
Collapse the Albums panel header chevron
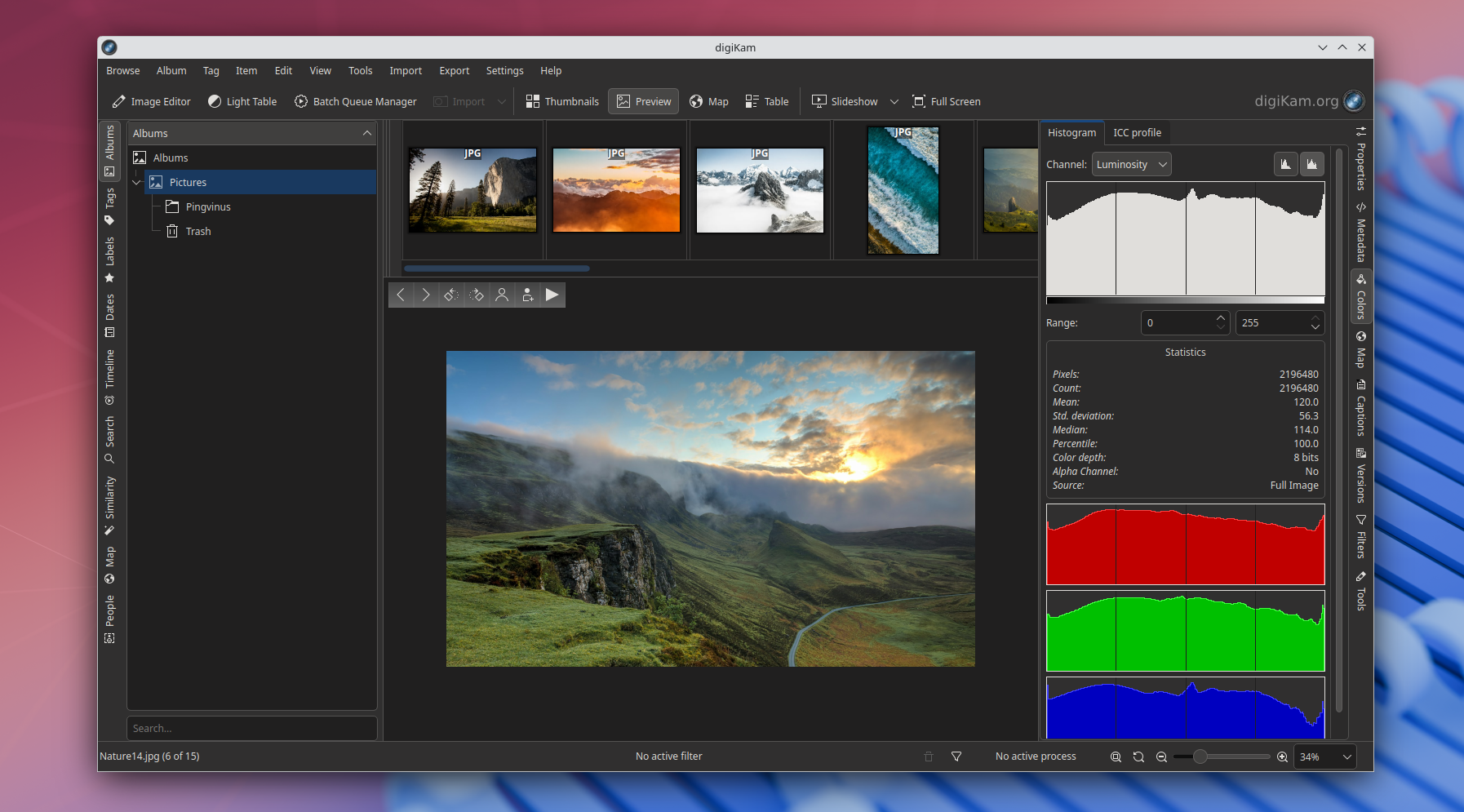coord(366,133)
